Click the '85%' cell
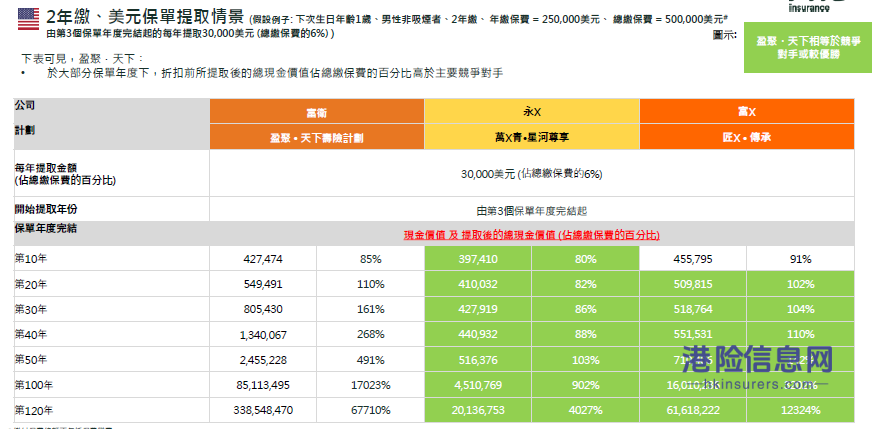Viewport: 872px width, 429px height. 370,259
